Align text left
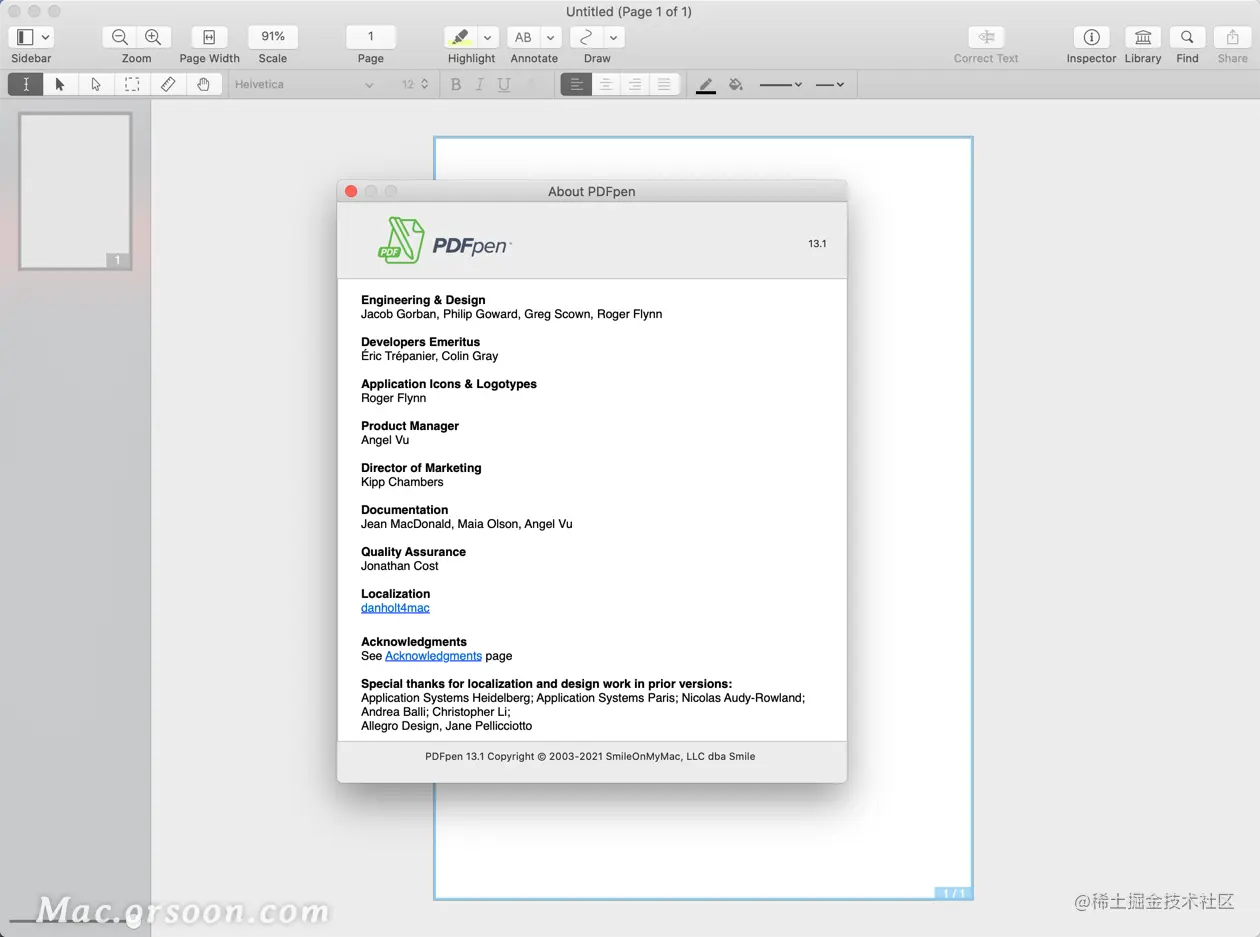The width and height of the screenshot is (1260, 937). [x=576, y=84]
